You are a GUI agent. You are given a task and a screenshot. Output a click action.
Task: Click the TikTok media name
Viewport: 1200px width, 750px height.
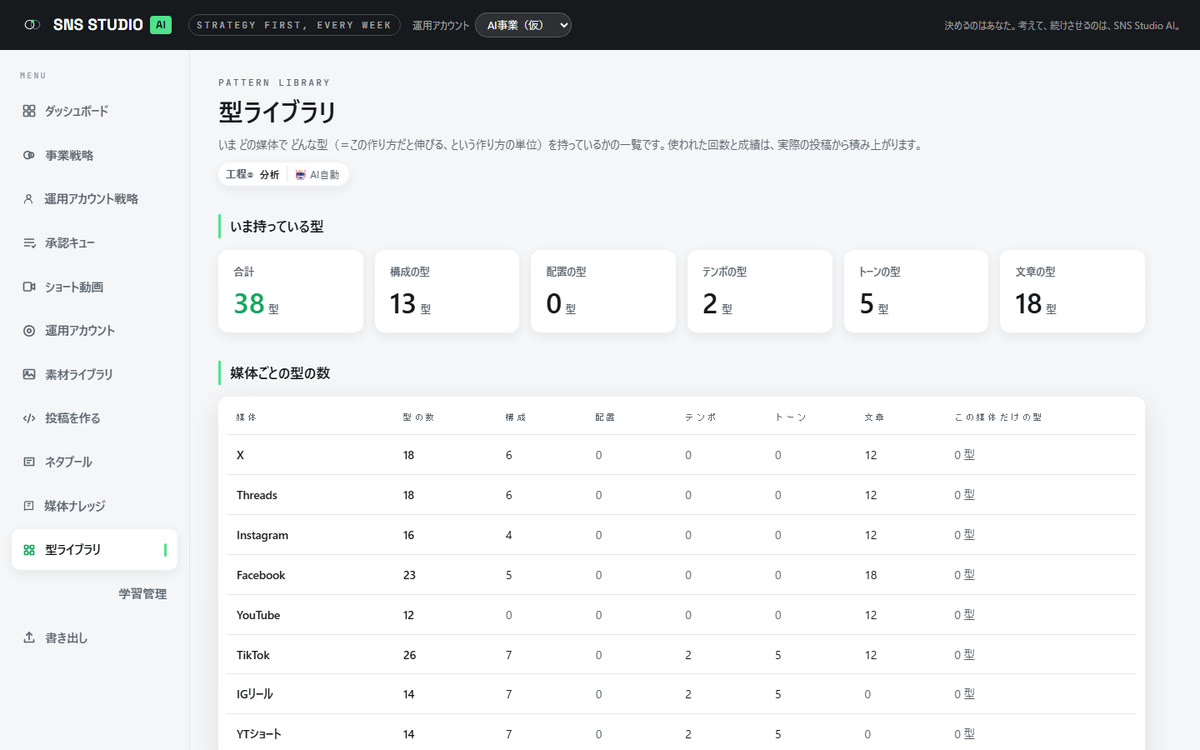click(253, 655)
